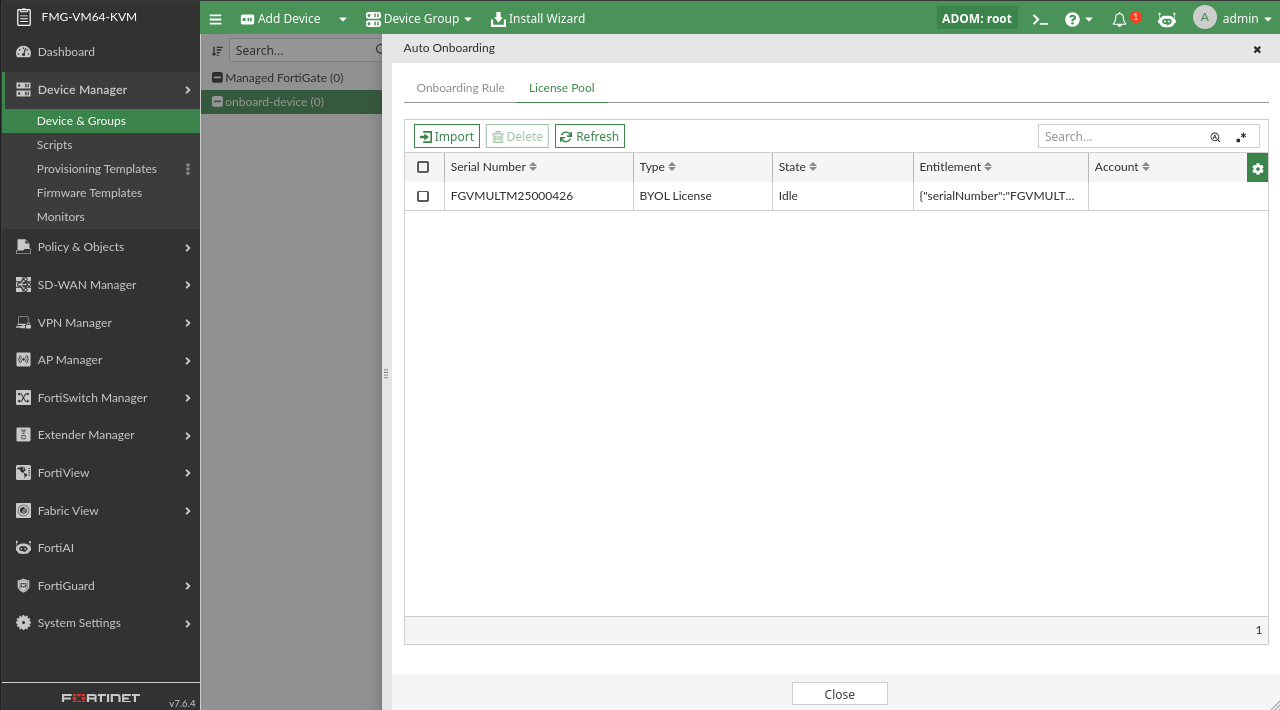The height and width of the screenshot is (710, 1280).
Task: Click the Device Manager sidebar icon
Action: point(23,90)
